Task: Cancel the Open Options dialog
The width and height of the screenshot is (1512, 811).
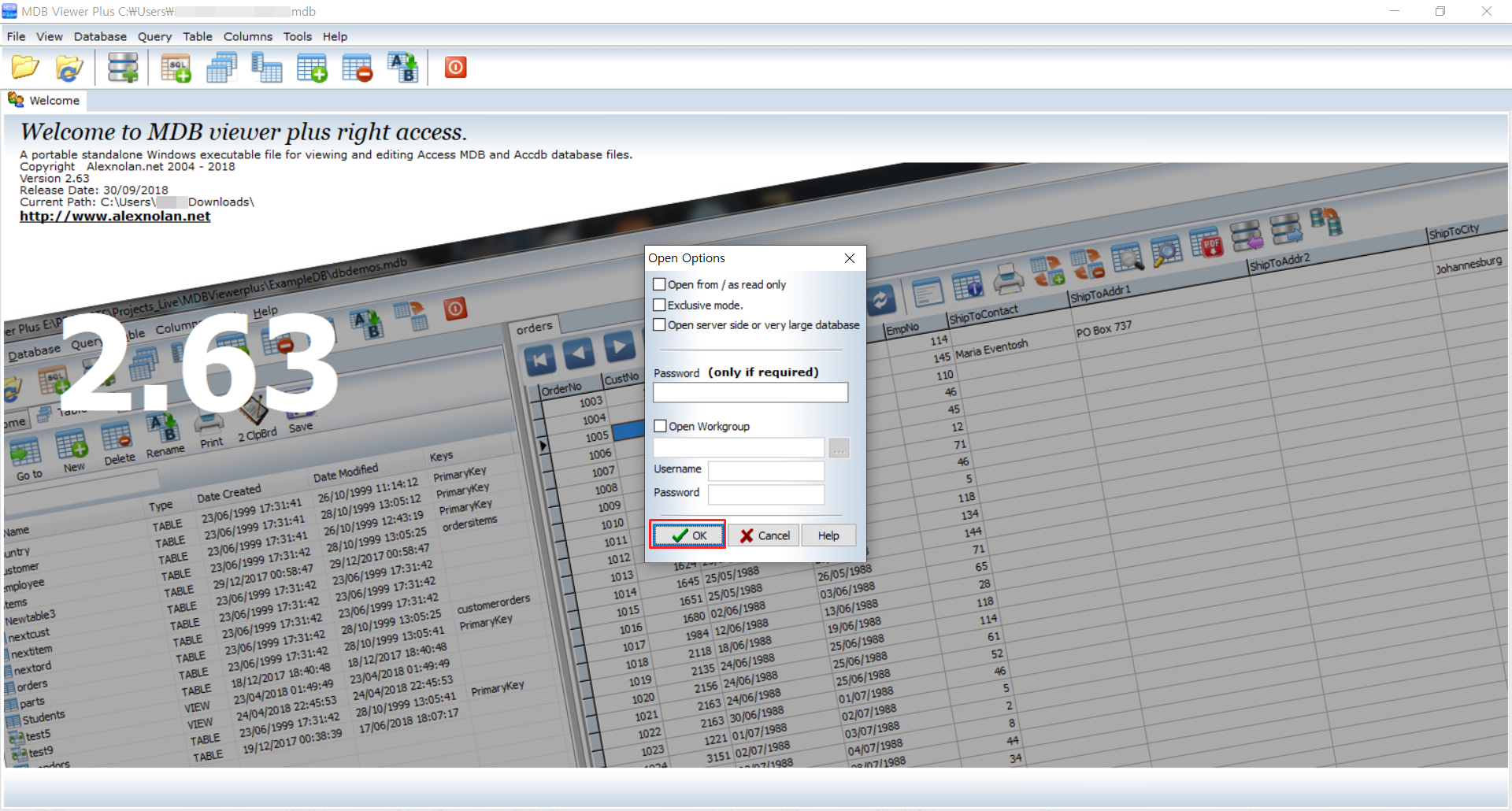Action: [764, 535]
